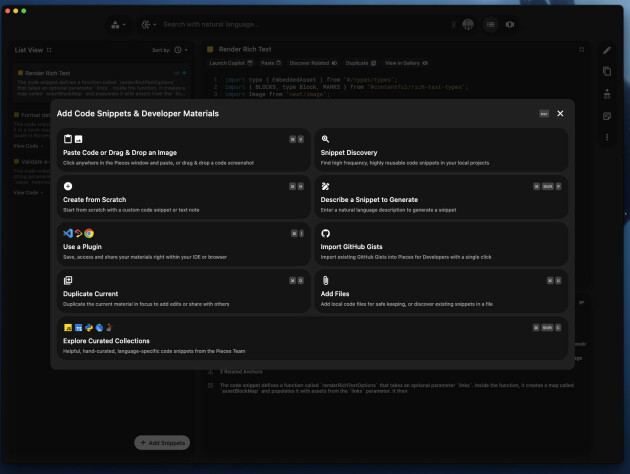Open the Sort by dropdown
Viewport: 630px width, 474px height.
pyautogui.click(x=181, y=50)
